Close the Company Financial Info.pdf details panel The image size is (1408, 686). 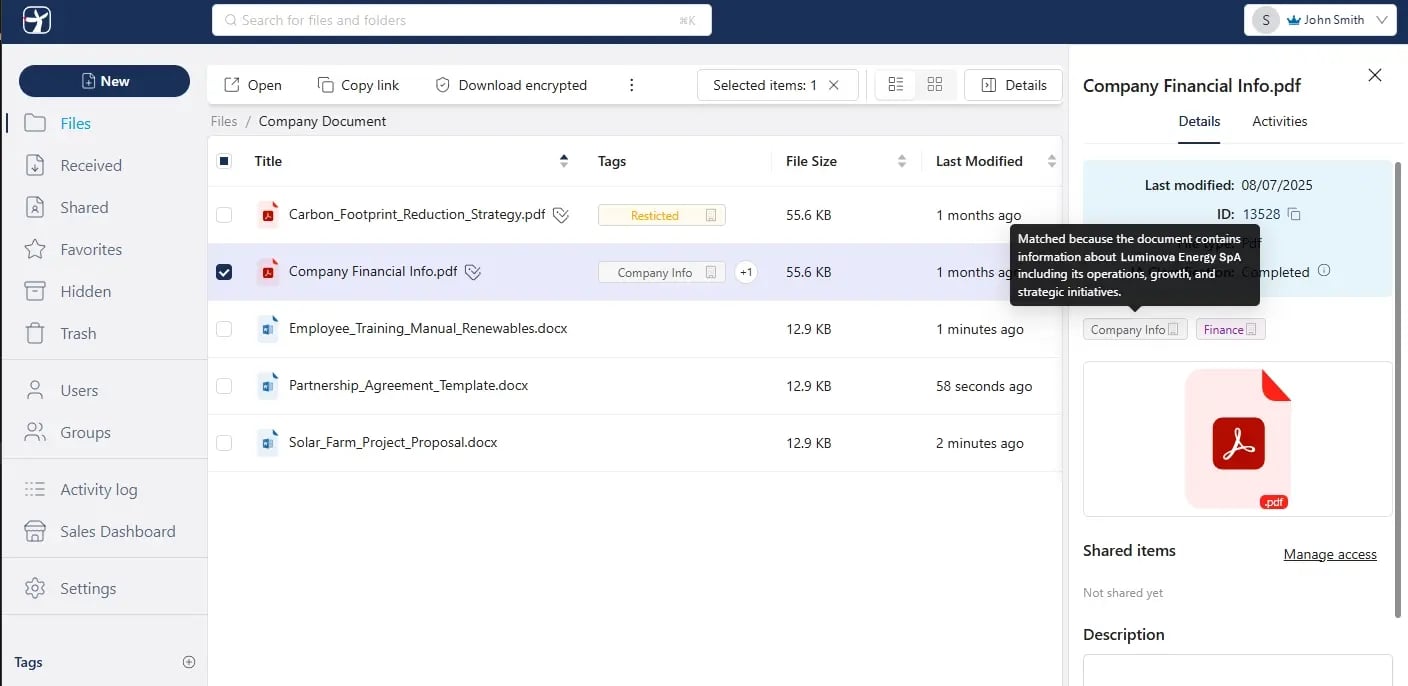(x=1375, y=75)
